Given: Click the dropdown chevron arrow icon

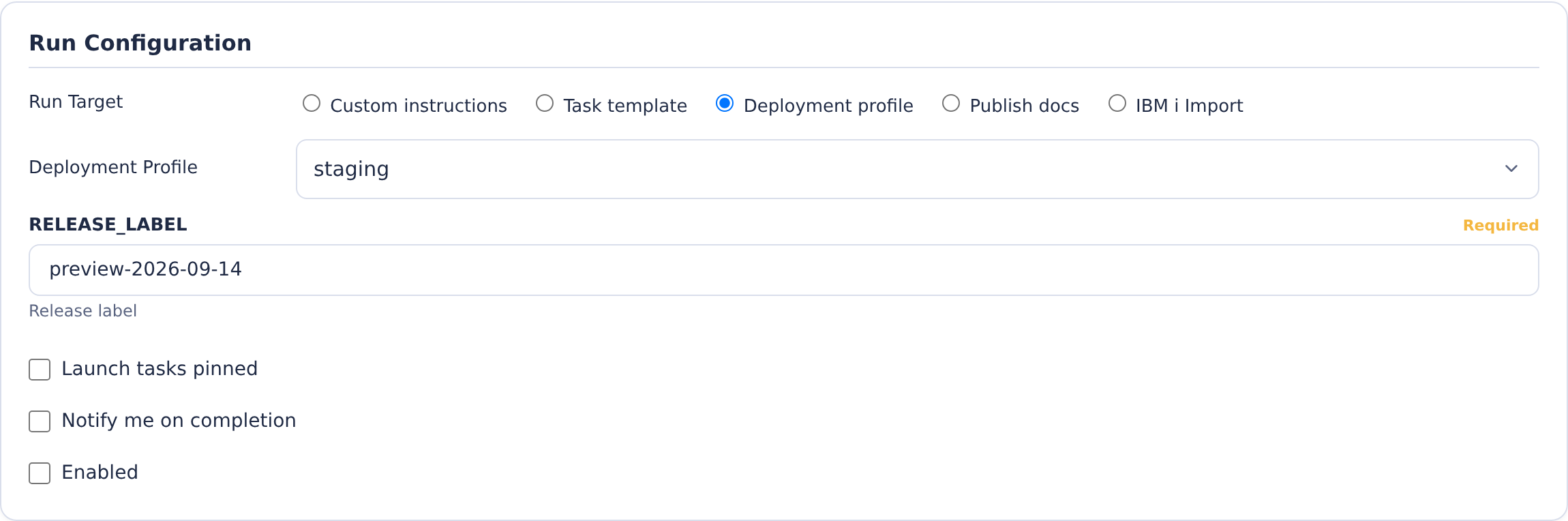Looking at the screenshot, I should pyautogui.click(x=1511, y=169).
